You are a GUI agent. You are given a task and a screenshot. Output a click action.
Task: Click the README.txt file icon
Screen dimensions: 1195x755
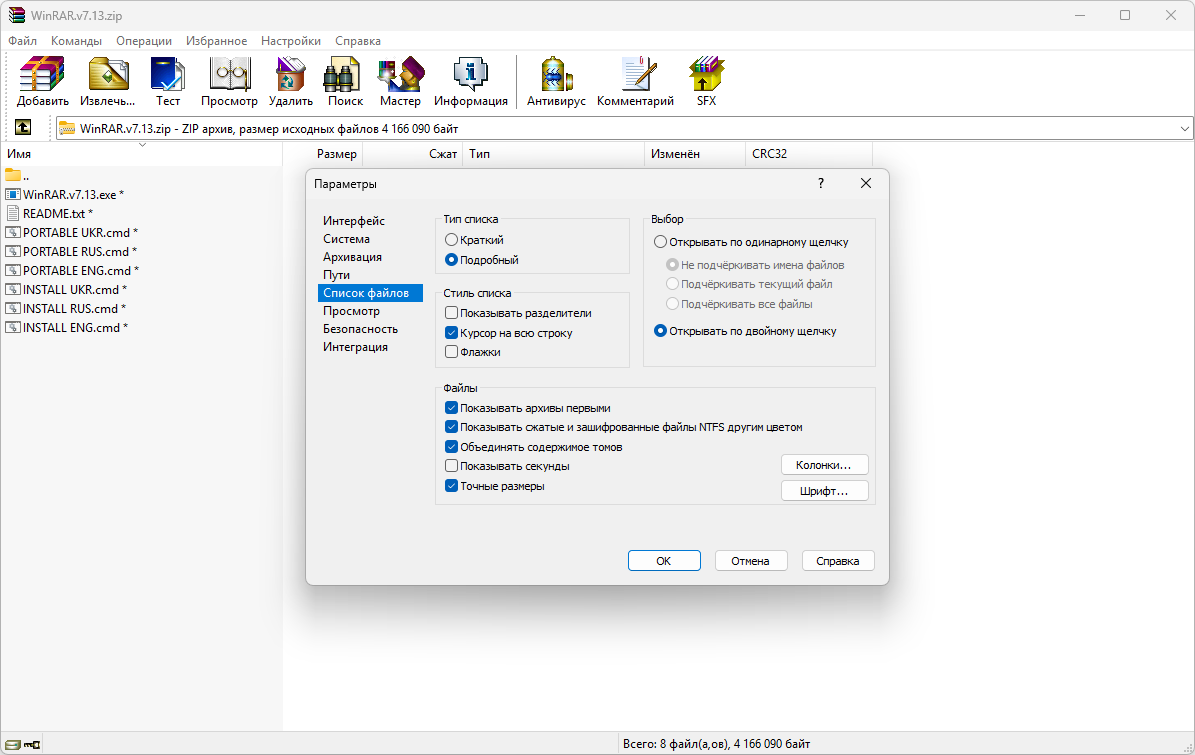(12, 213)
